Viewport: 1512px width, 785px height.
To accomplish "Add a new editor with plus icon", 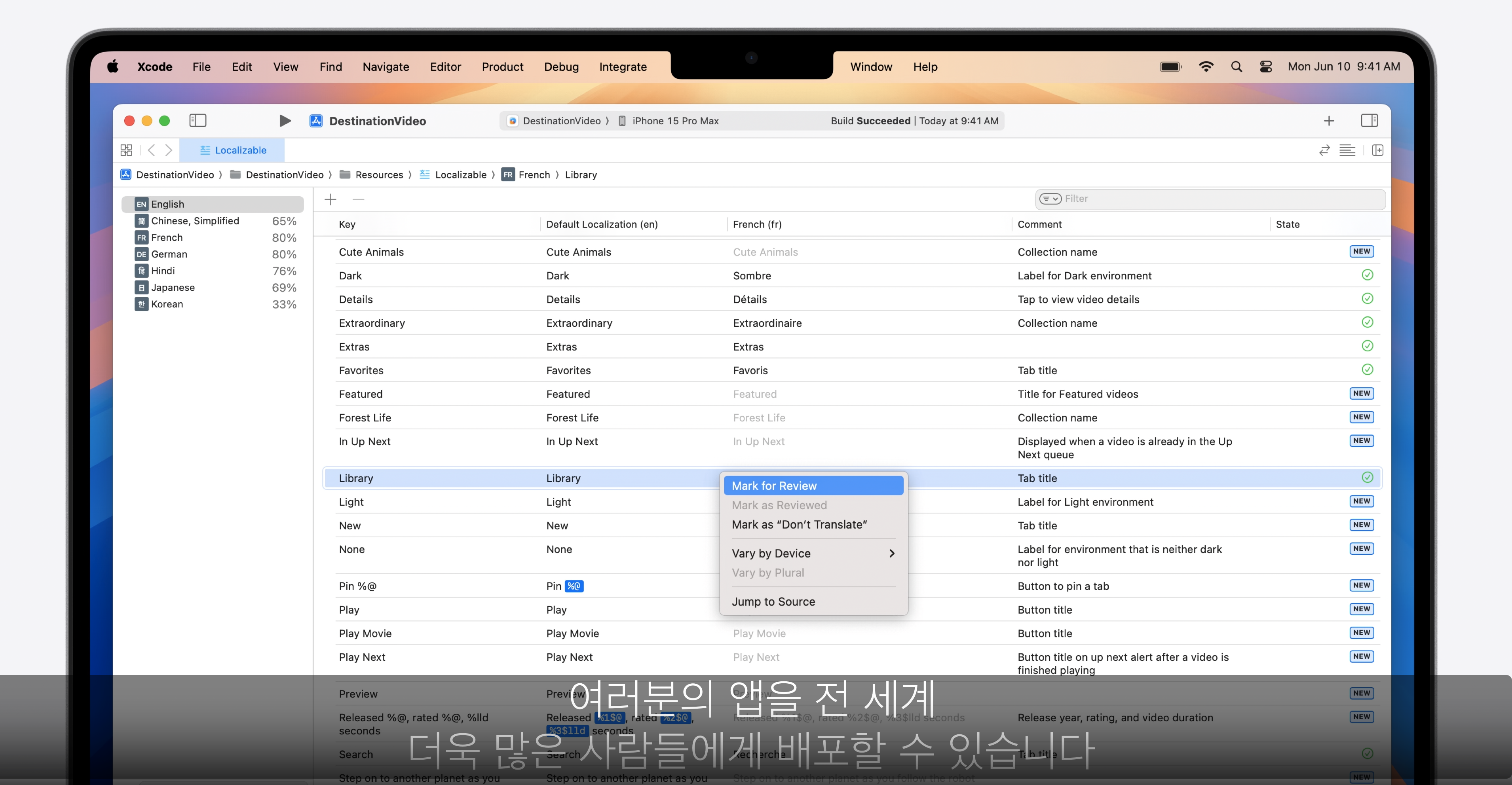I will click(1329, 121).
